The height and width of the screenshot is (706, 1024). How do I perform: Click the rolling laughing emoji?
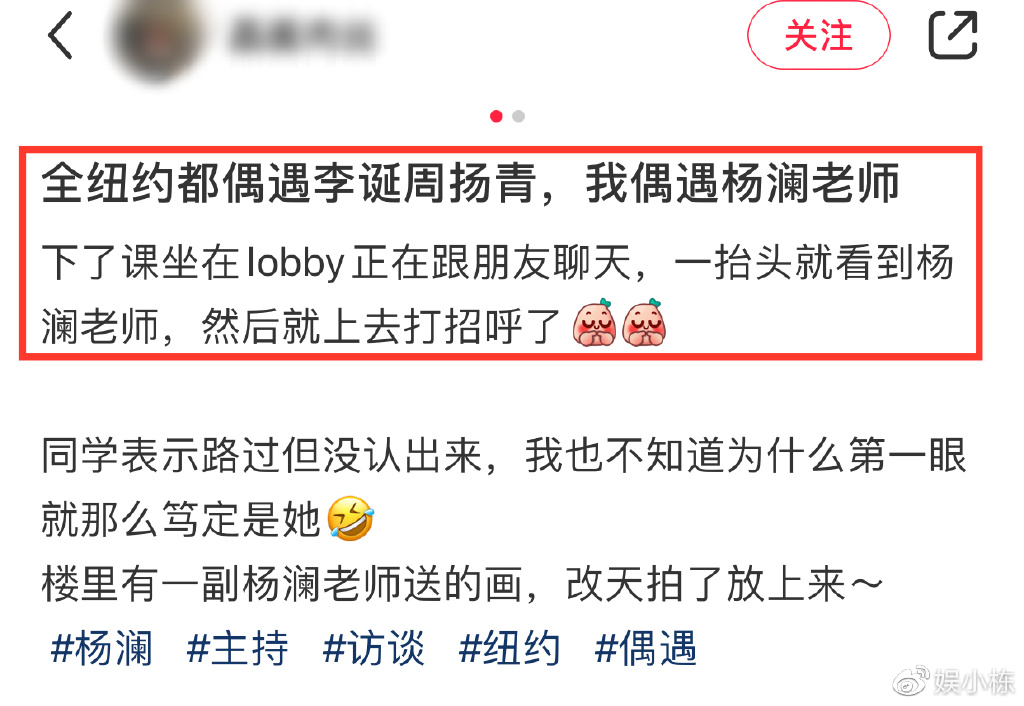click(351, 518)
